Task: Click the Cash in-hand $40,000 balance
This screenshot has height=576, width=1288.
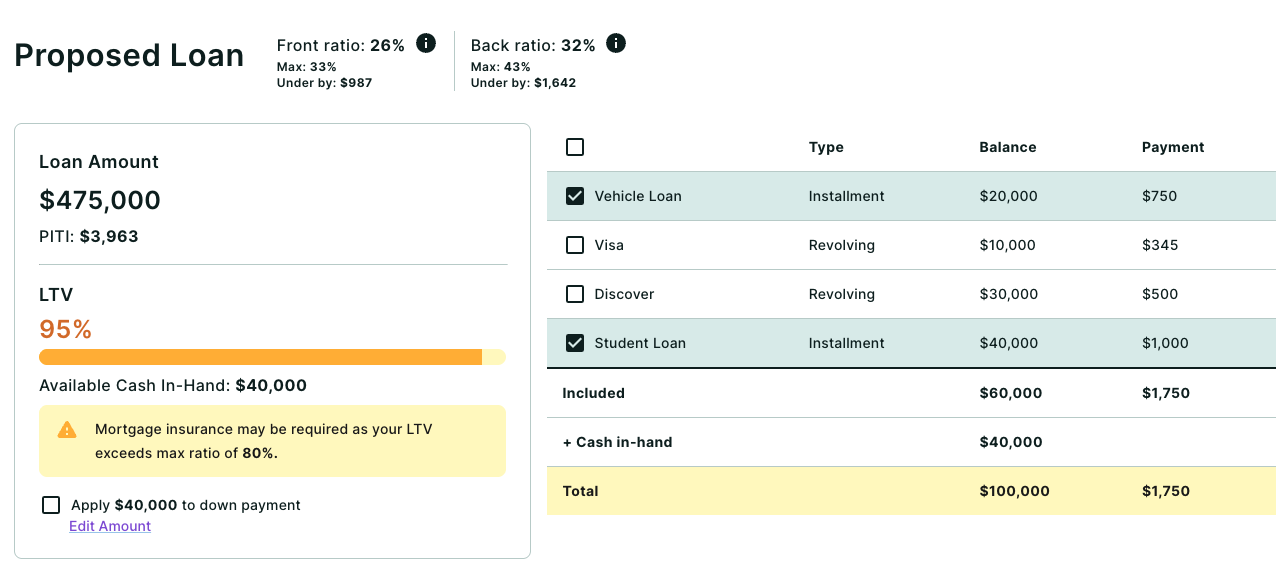Action: point(1011,442)
